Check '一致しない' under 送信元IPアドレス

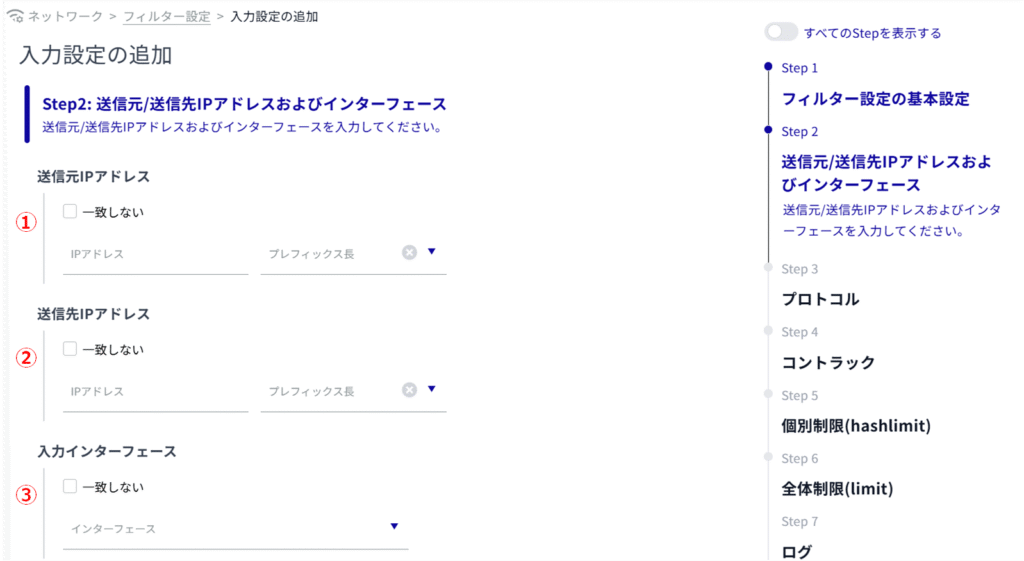tap(70, 212)
